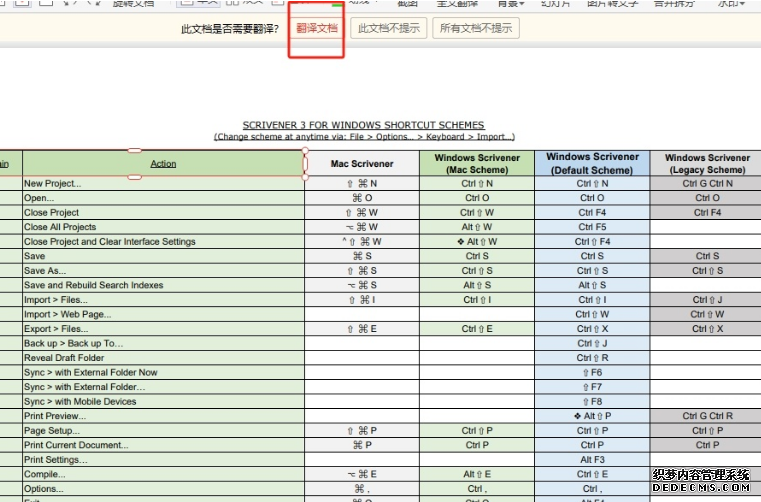Click 'Save and Rebuild Search Indexes' cell
Viewport: 761px width, 502px height.
coord(163,285)
